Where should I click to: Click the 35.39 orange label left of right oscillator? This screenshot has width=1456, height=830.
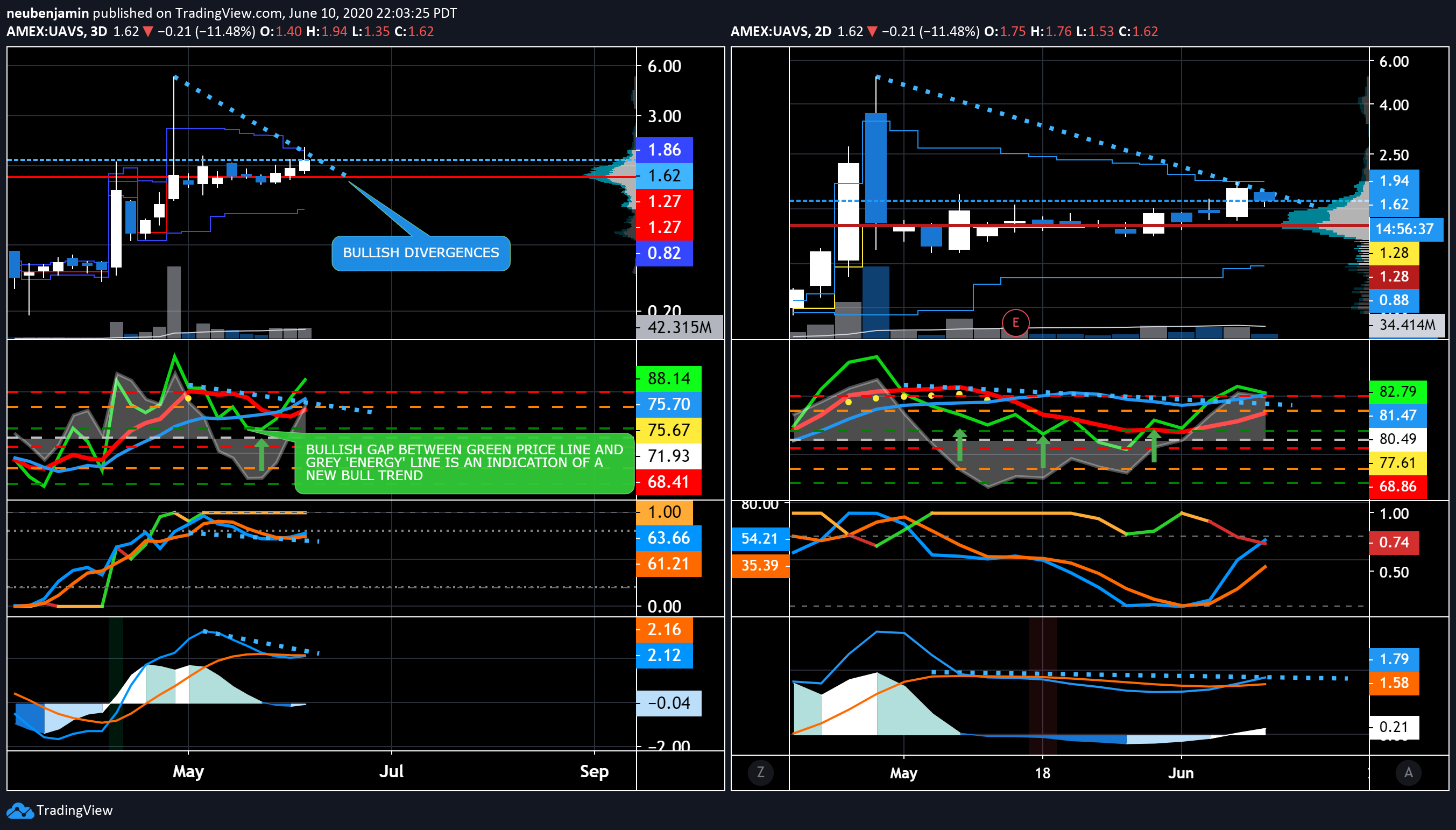760,566
